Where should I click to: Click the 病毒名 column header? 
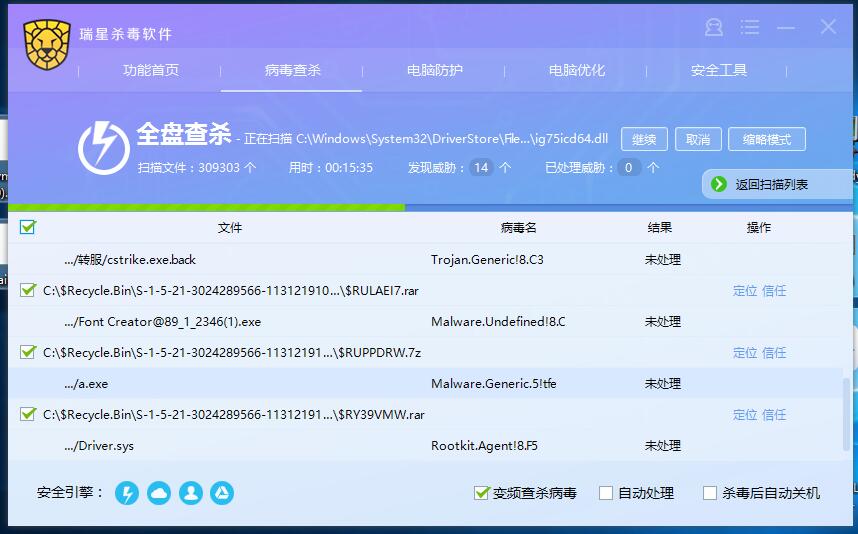tap(518, 228)
